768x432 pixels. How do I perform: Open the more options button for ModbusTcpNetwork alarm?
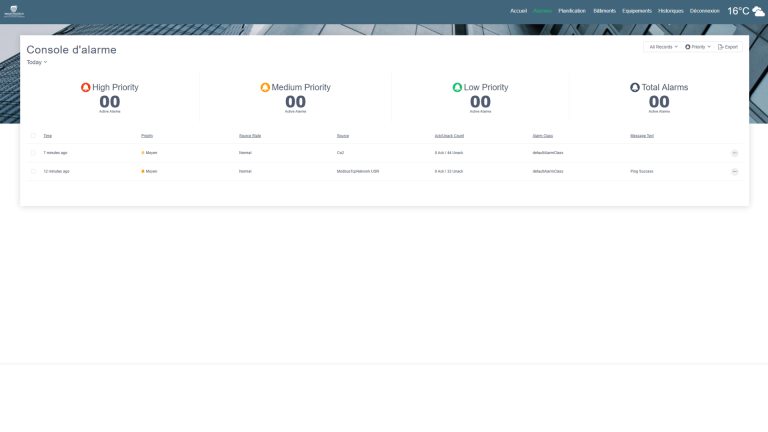point(735,171)
